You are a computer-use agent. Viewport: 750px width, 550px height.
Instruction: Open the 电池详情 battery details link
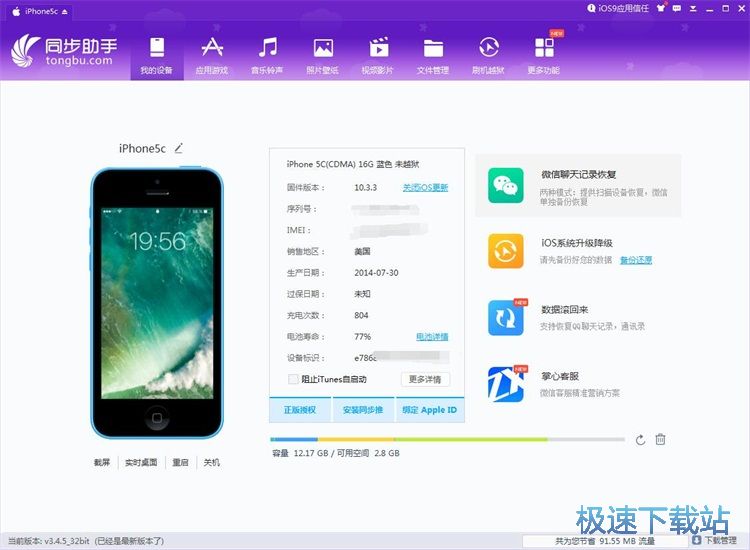432,337
